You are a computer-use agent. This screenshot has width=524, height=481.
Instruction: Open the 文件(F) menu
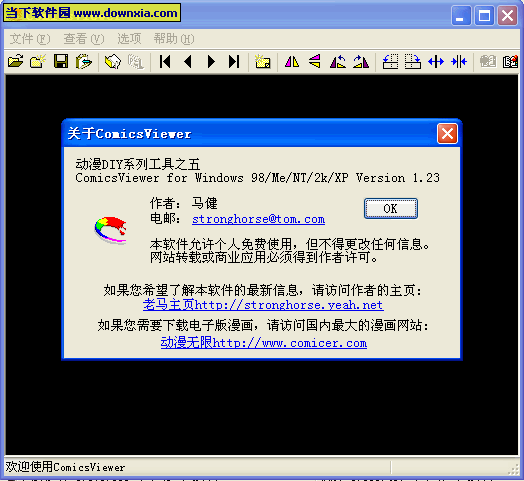tap(30, 39)
